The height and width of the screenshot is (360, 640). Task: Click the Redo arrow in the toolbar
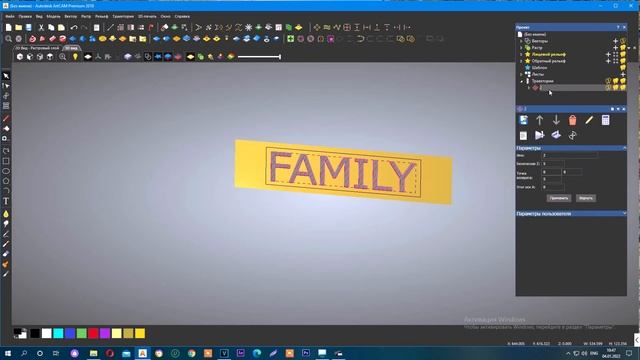[84, 27]
